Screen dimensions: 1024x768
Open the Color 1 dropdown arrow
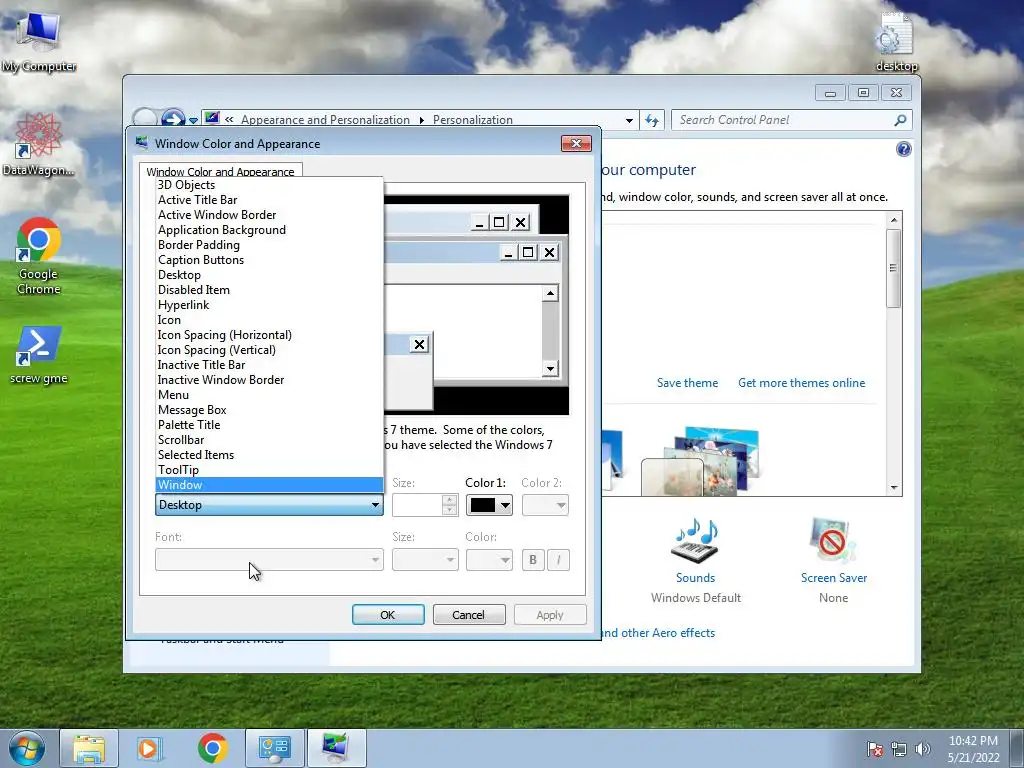pos(505,505)
